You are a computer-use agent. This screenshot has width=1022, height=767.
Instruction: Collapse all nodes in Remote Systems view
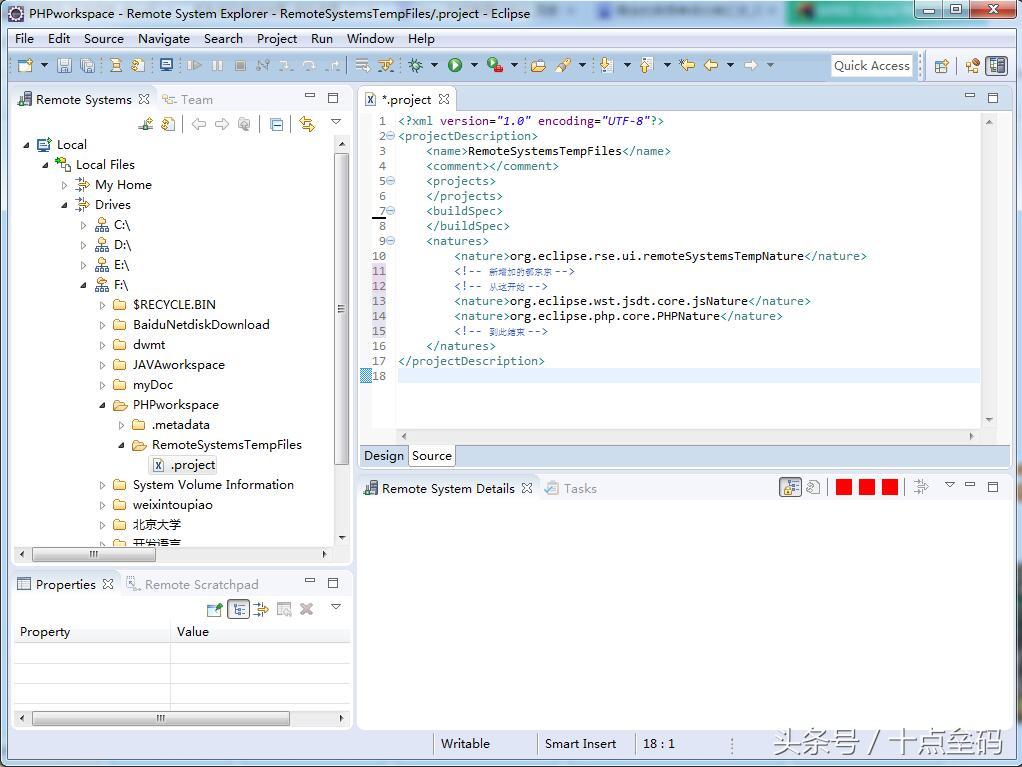(x=277, y=125)
